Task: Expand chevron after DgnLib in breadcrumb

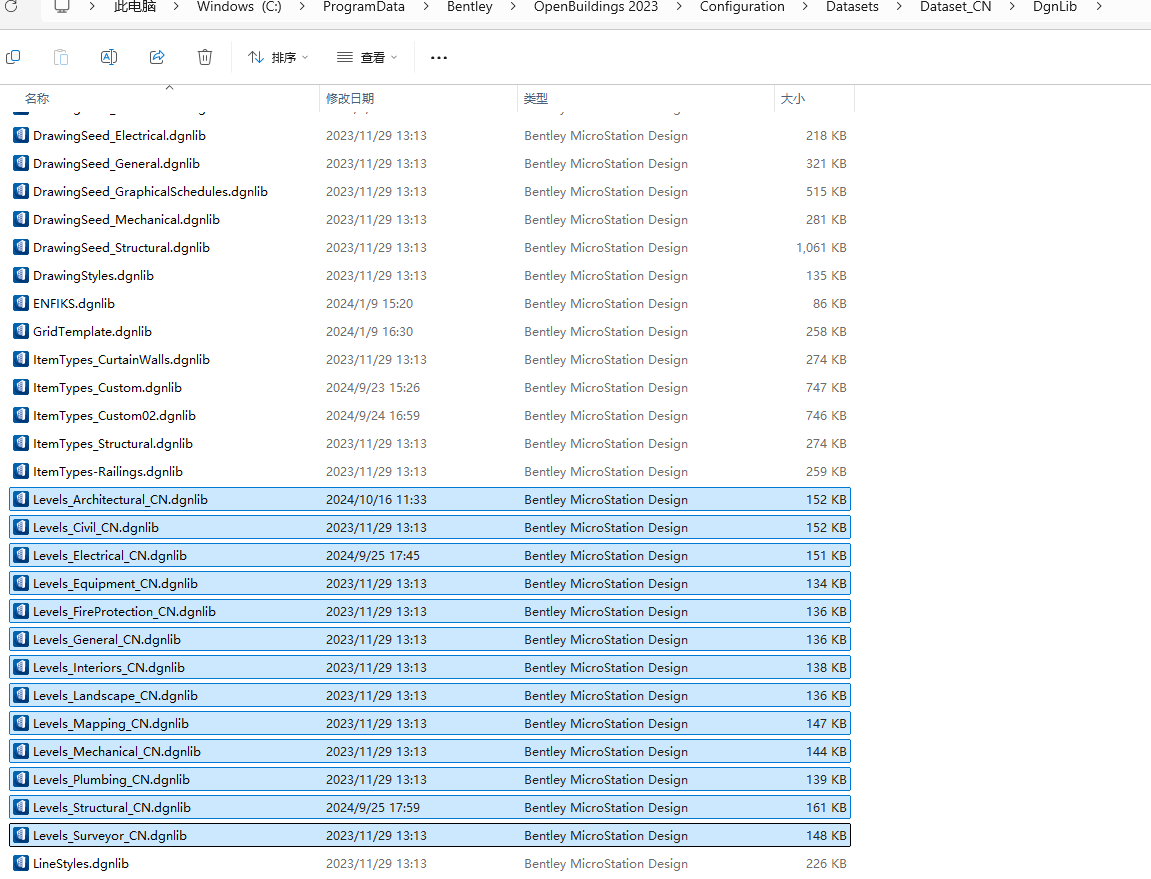Action: (1099, 7)
